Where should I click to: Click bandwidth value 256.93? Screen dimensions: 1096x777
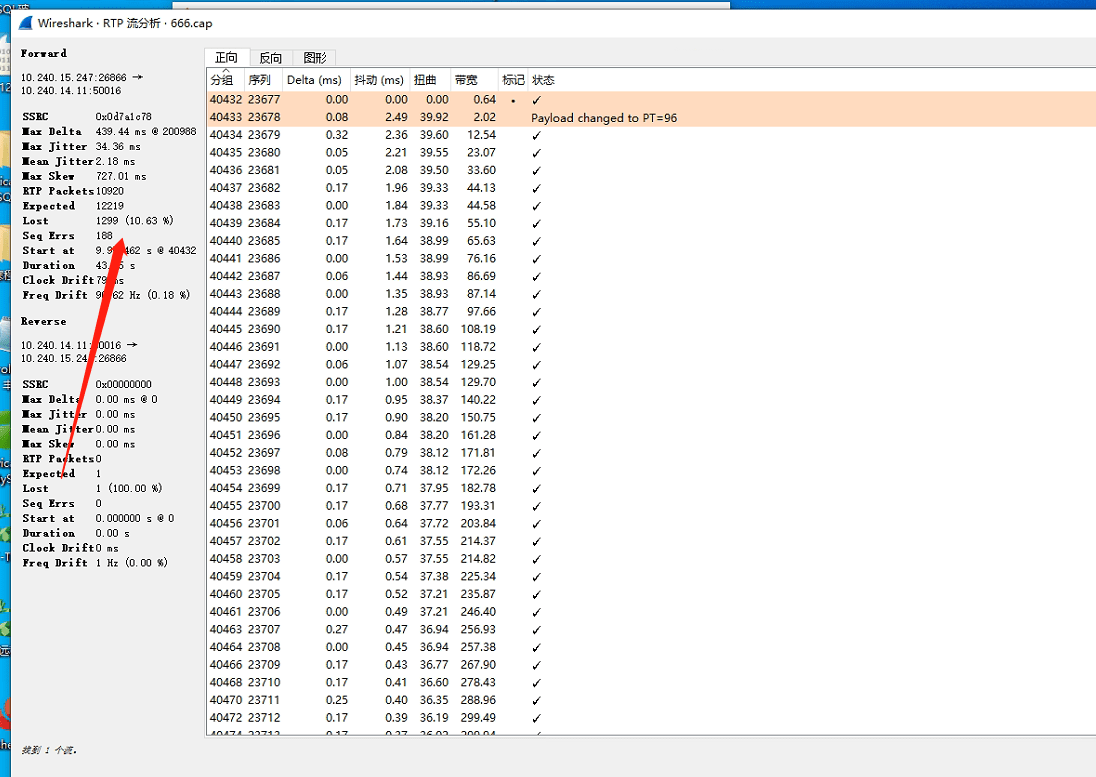tap(478, 630)
